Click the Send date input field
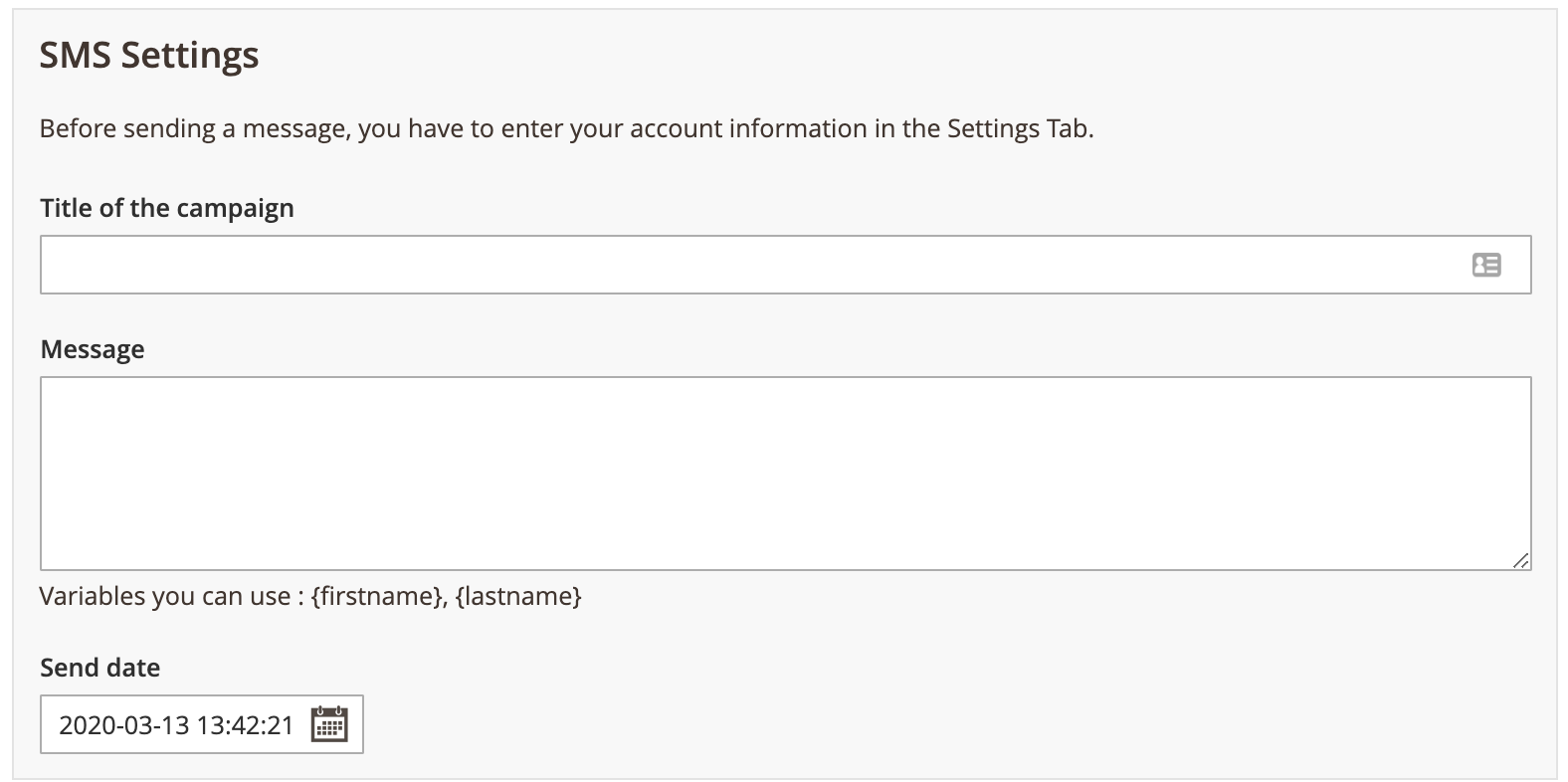The image size is (1568, 782). point(179,725)
